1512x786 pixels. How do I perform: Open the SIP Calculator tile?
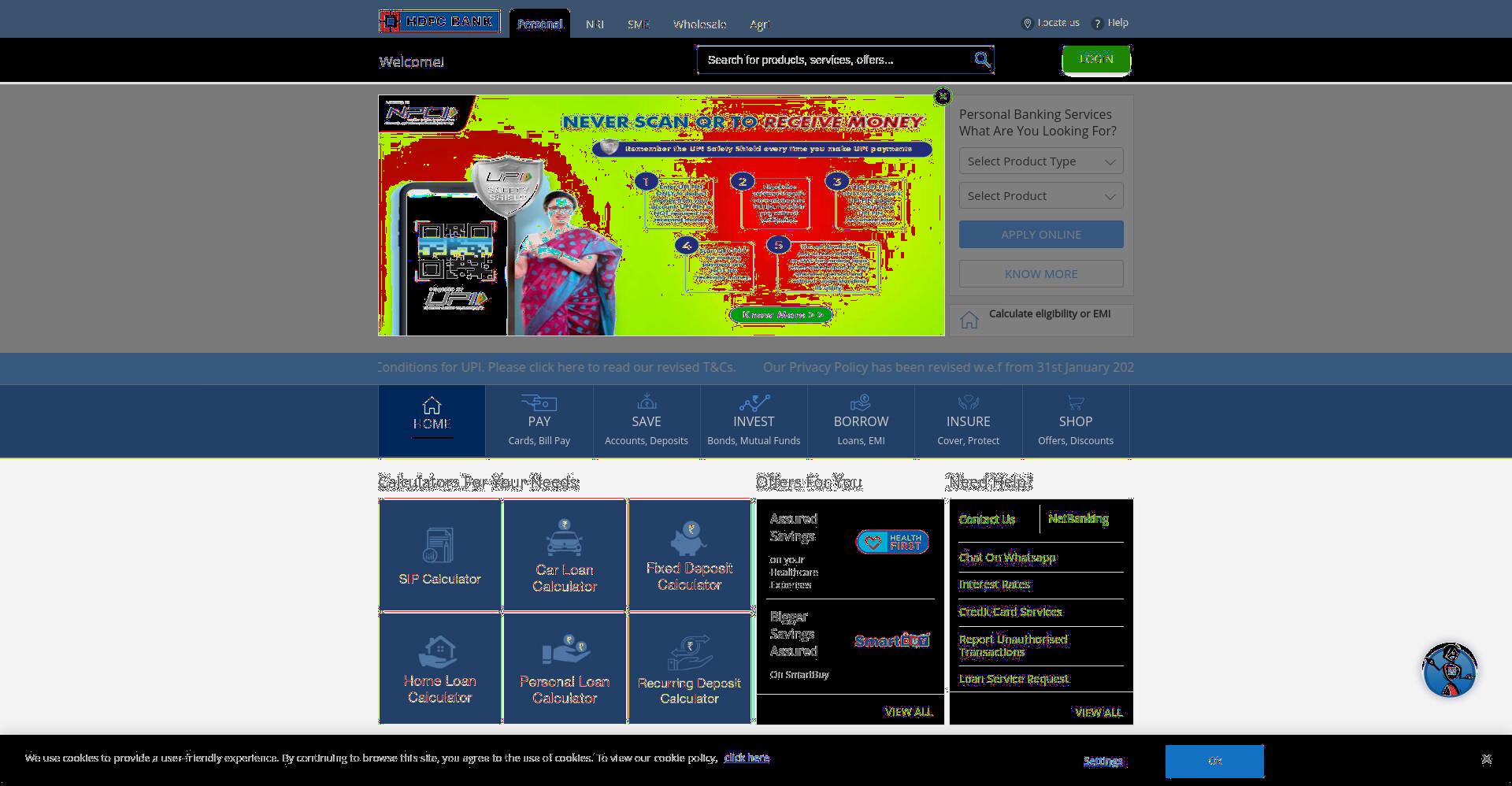pos(439,555)
